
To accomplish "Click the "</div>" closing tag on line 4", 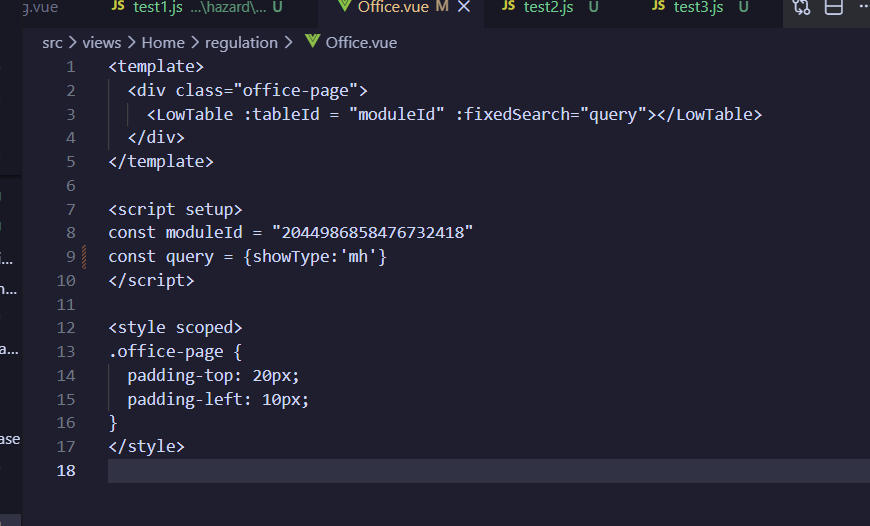I will 156,138.
